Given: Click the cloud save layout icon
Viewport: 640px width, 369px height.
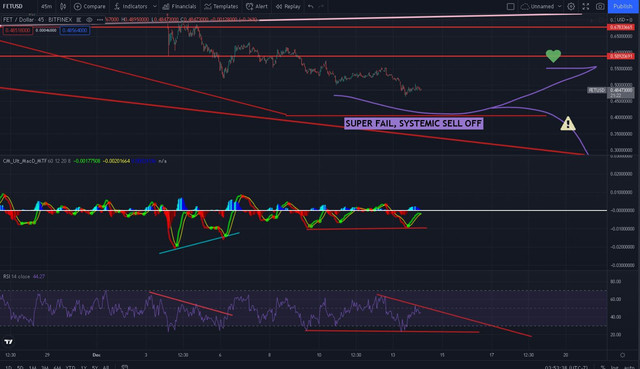Looking at the screenshot, I should [525, 6].
